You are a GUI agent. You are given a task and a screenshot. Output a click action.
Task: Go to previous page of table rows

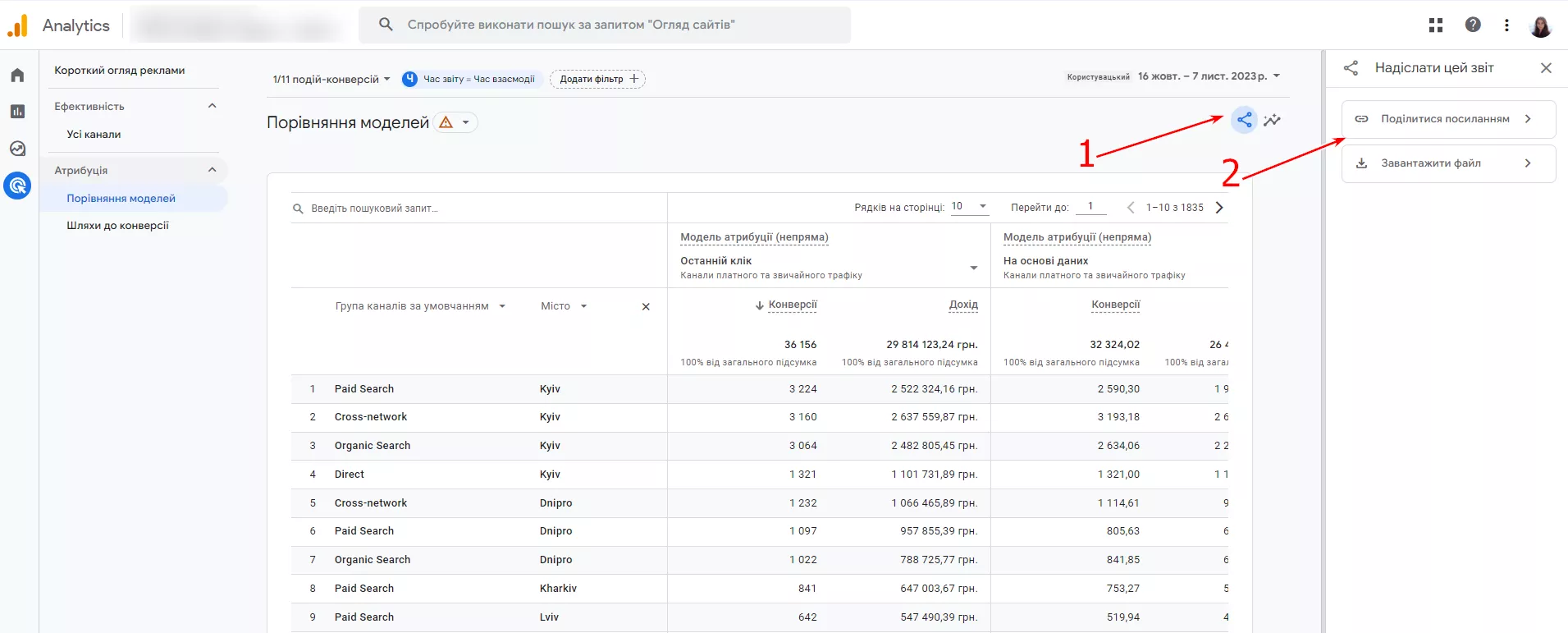(x=1131, y=208)
